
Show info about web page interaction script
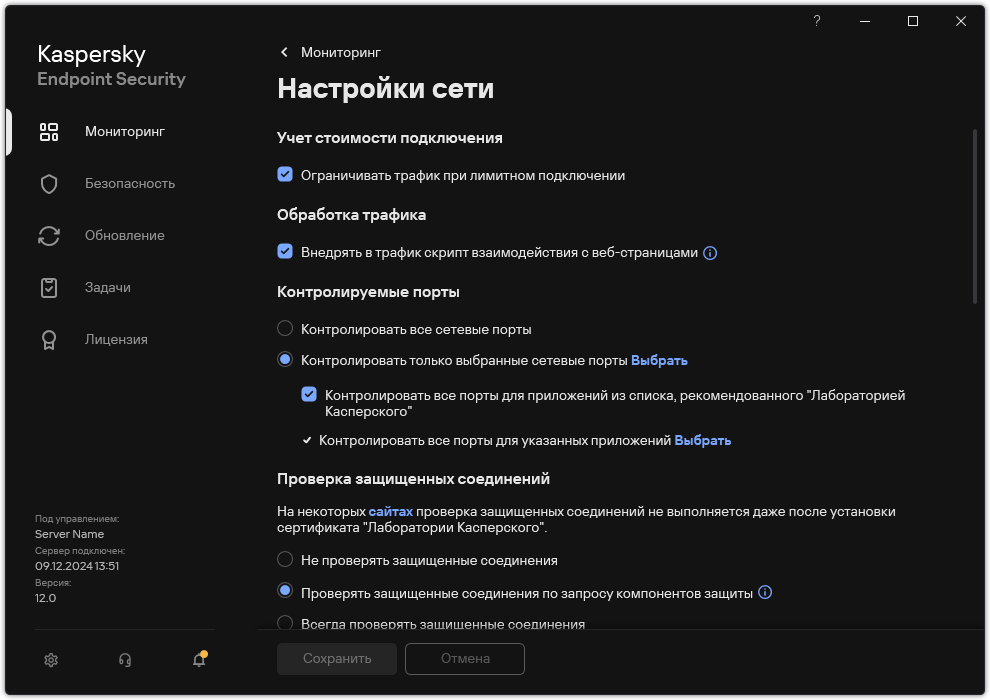pyautogui.click(x=710, y=253)
